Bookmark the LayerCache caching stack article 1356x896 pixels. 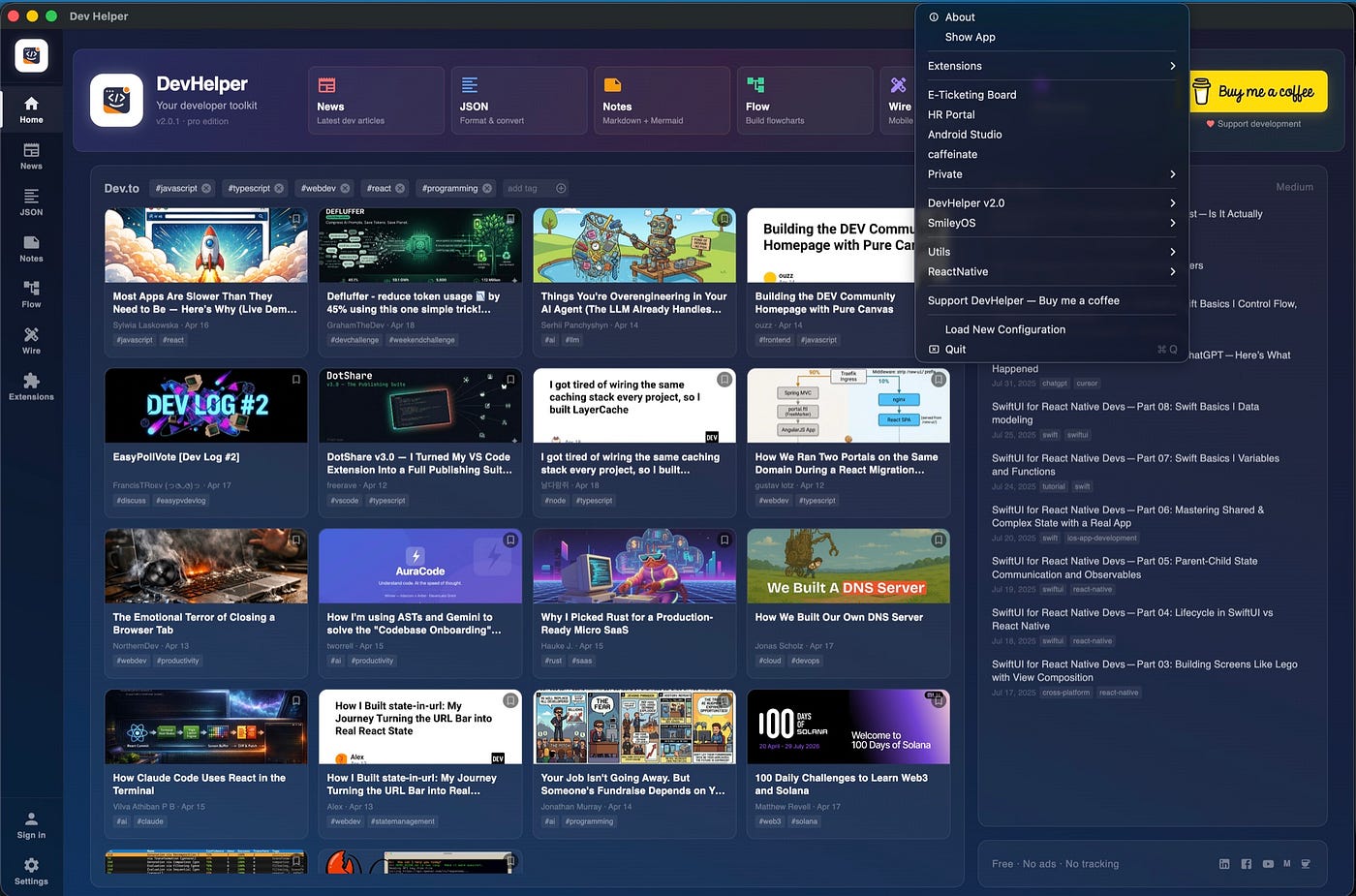(724, 380)
